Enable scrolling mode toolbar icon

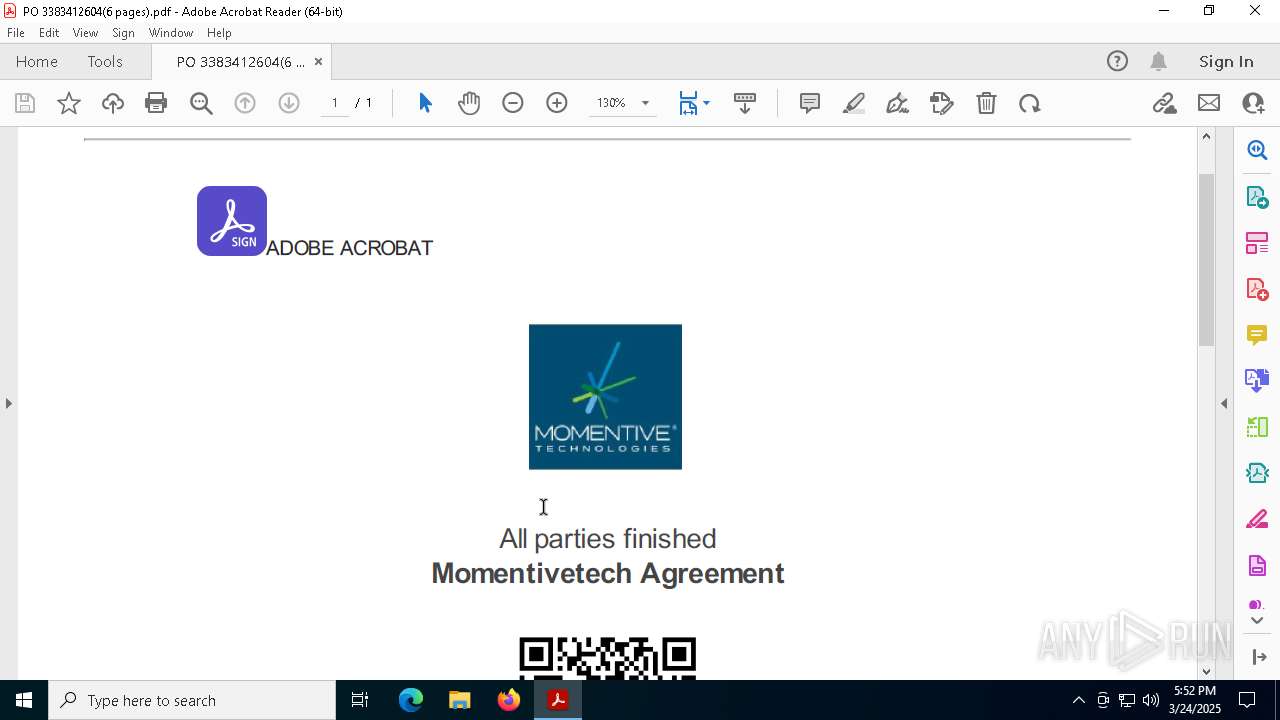[x=745, y=103]
